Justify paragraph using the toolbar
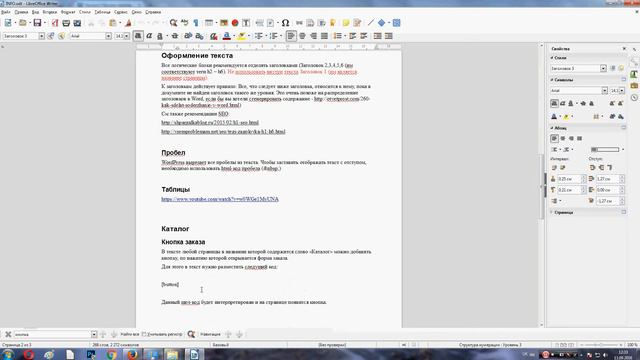This screenshot has width=640, height=360. 324,36
